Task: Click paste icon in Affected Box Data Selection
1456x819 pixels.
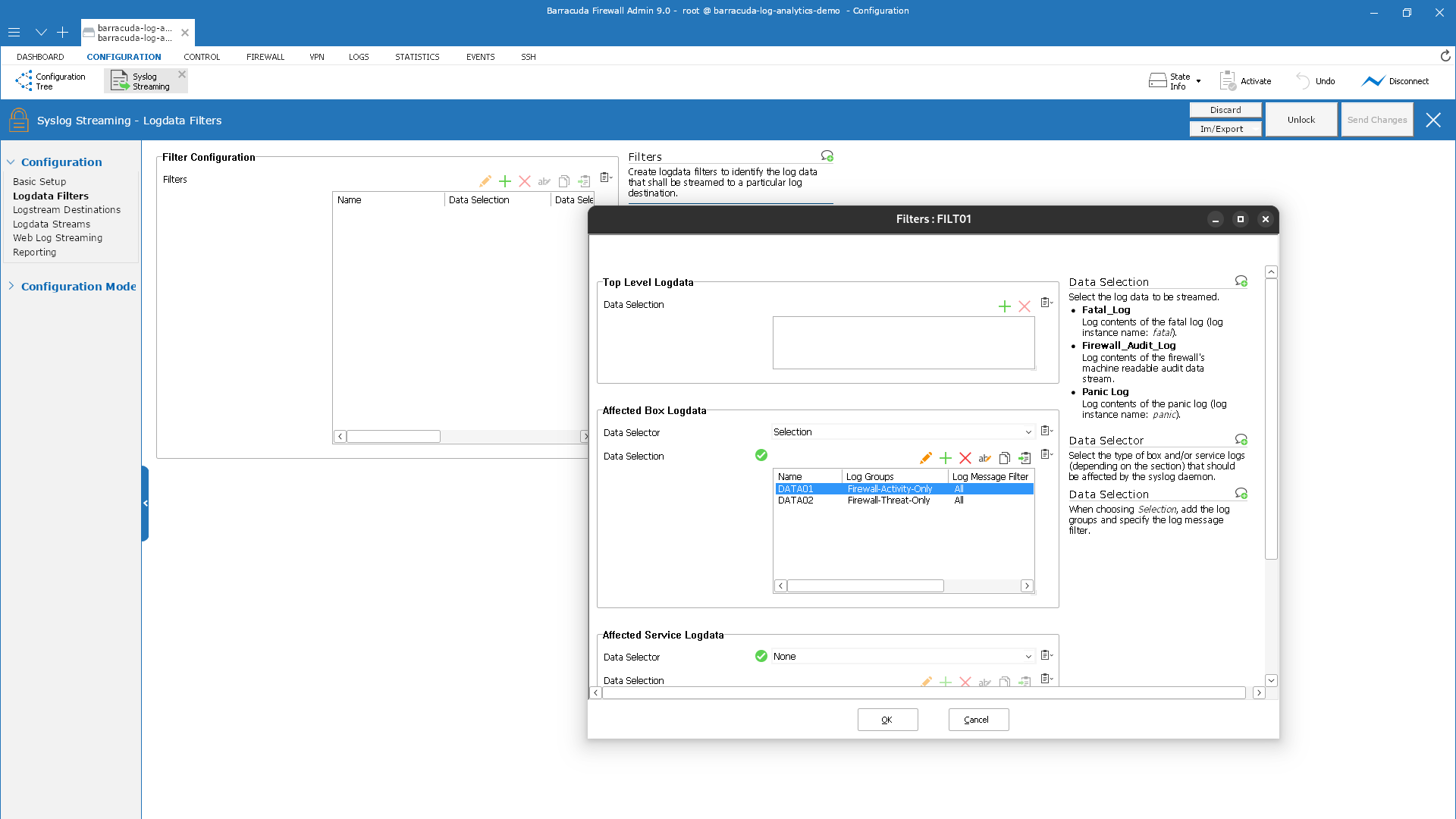Action: coord(1025,458)
